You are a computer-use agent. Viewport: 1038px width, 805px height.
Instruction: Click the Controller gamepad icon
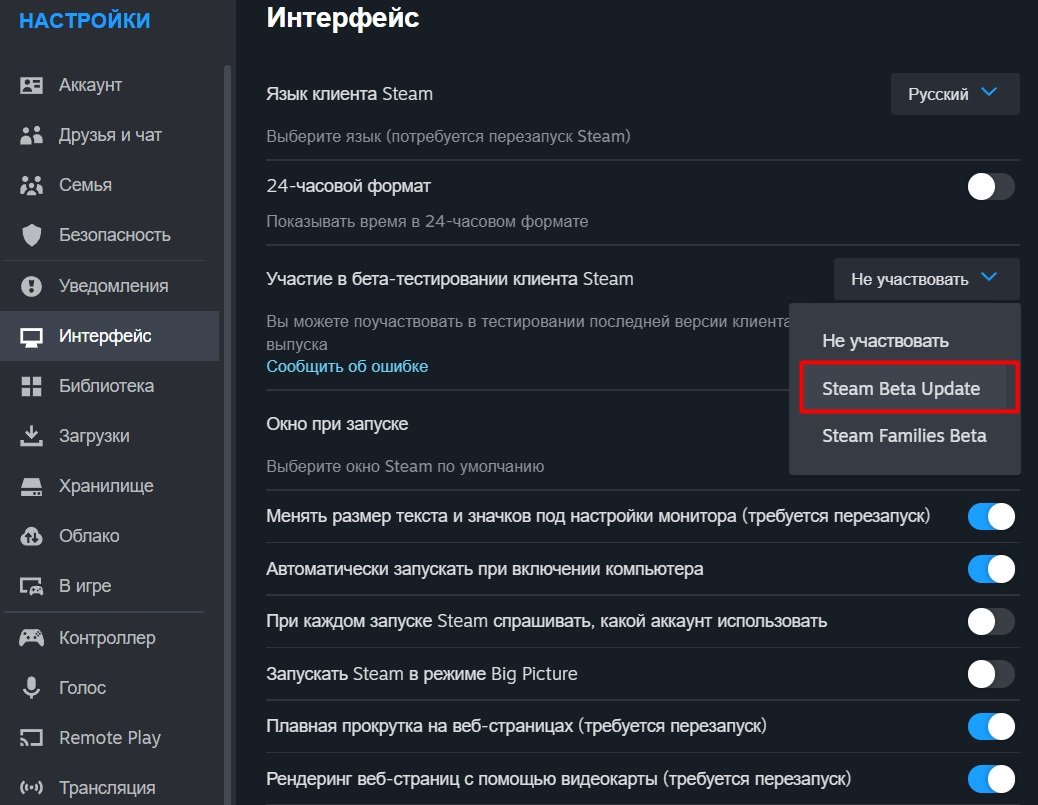point(31,638)
